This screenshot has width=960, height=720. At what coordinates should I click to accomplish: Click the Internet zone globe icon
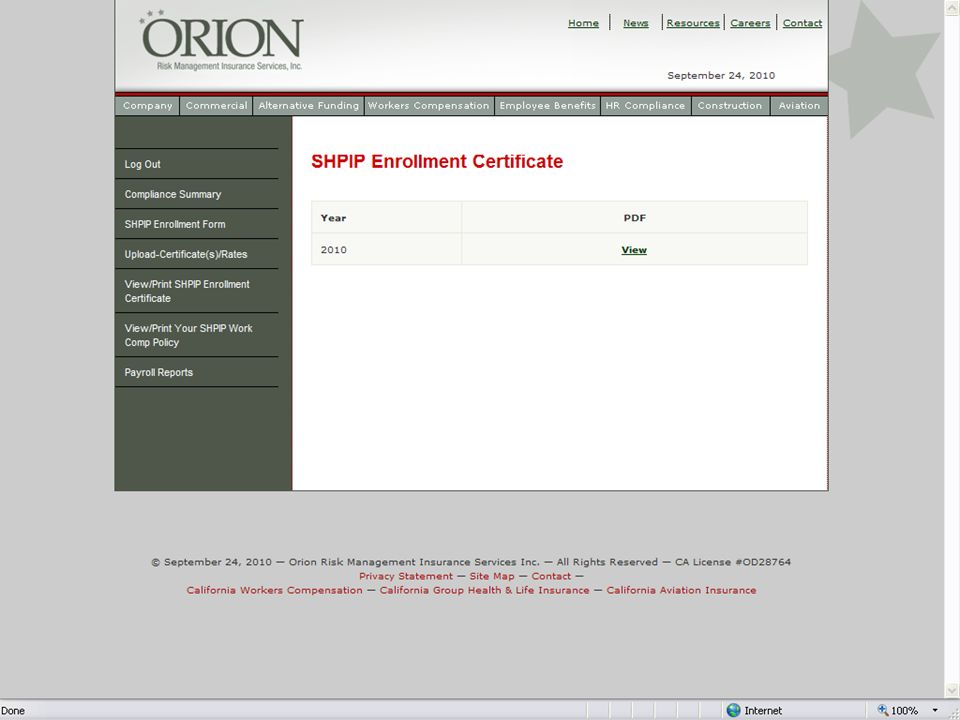click(733, 710)
